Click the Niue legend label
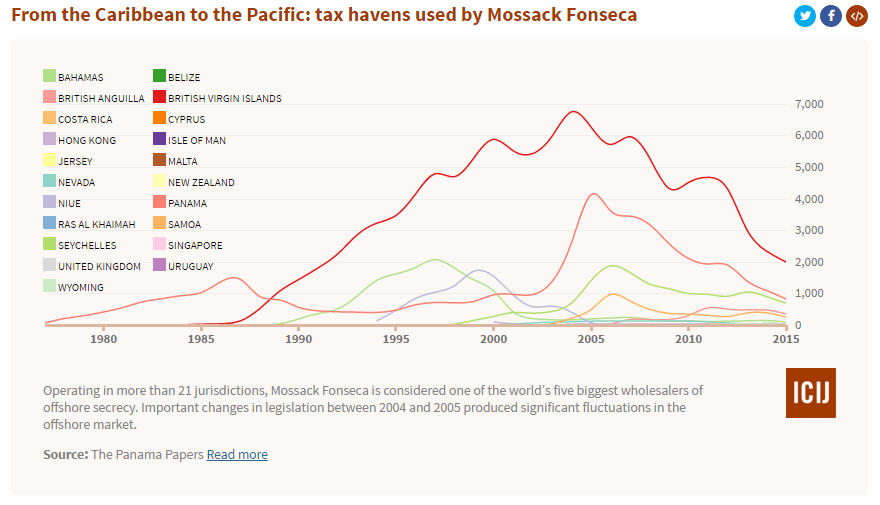Image resolution: width=880 pixels, height=505 pixels. click(71, 203)
